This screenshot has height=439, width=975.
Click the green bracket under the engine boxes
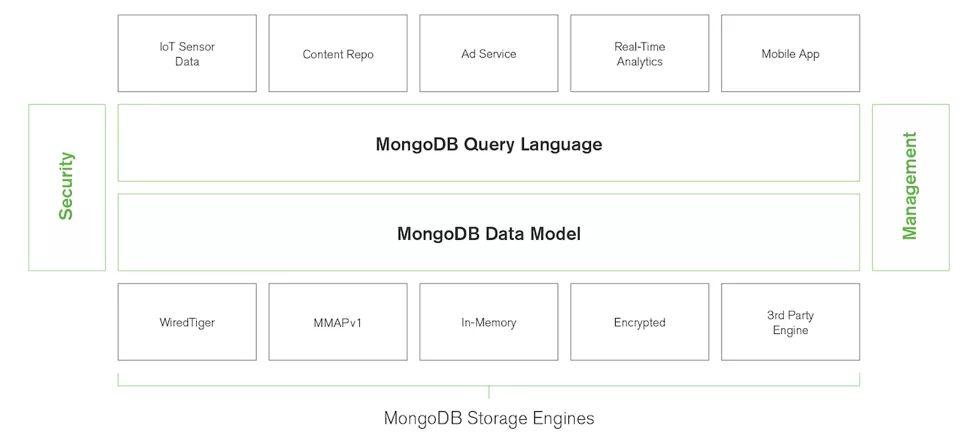point(300,385)
